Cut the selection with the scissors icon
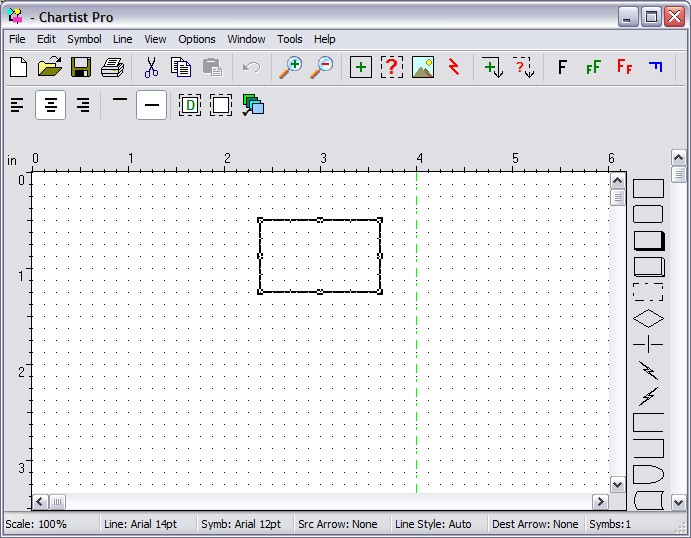 tap(151, 68)
